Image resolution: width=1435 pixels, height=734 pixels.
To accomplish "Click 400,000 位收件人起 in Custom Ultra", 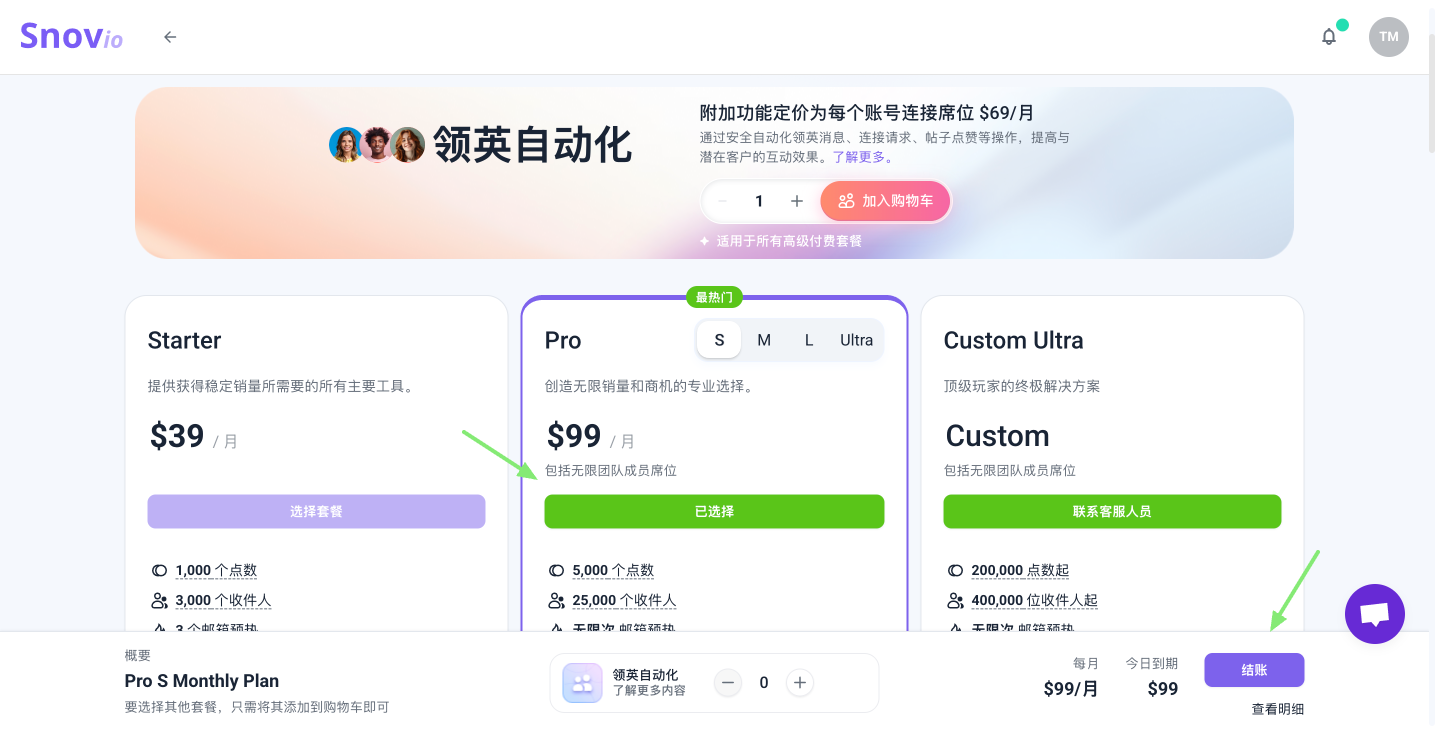I will (1034, 600).
